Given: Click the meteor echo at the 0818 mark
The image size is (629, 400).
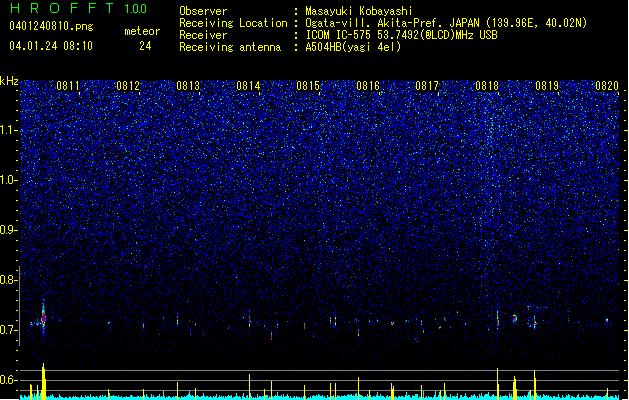Looking at the screenshot, I should click(498, 320).
